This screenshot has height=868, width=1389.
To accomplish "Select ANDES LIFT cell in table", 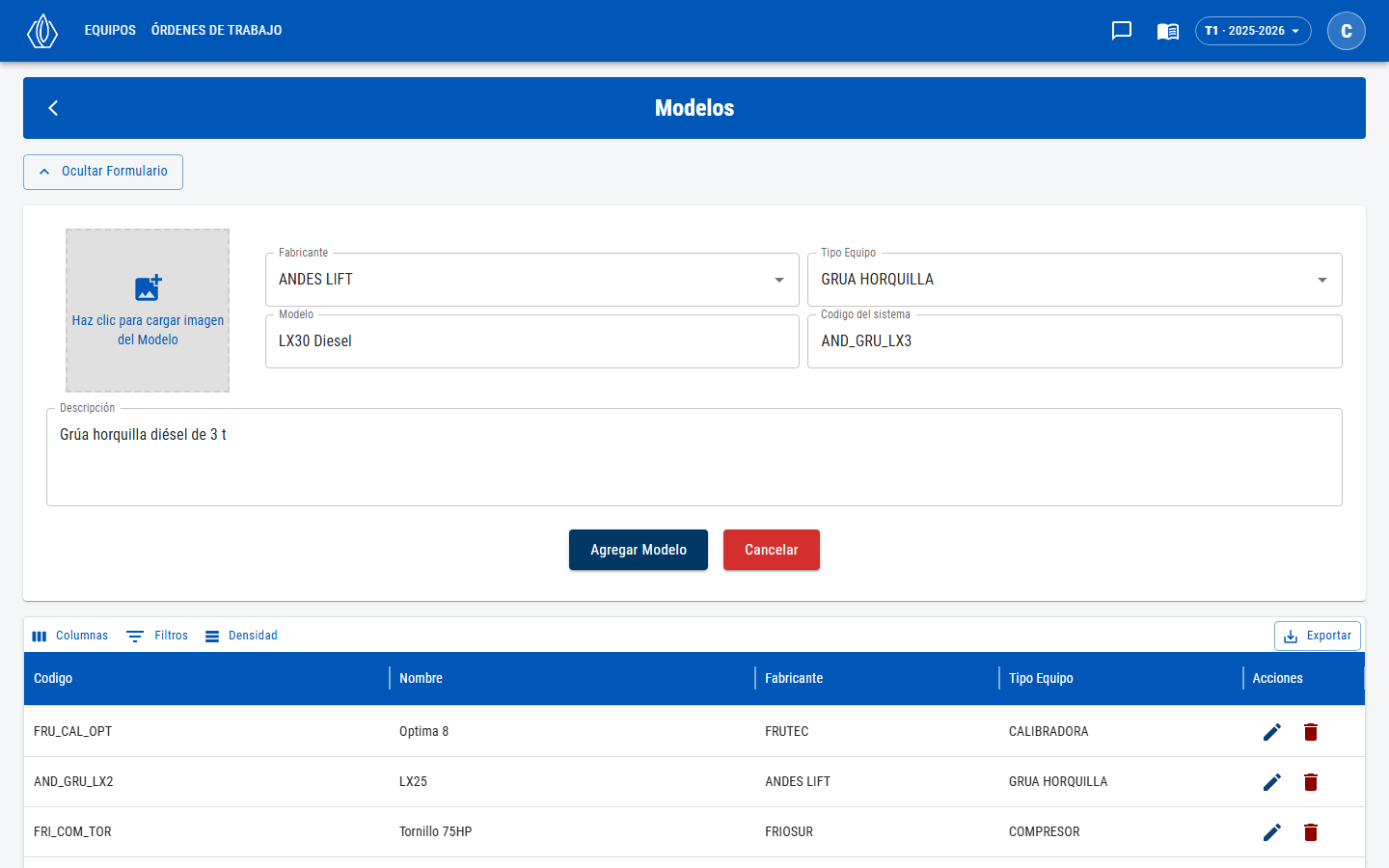I will coord(877,782).
